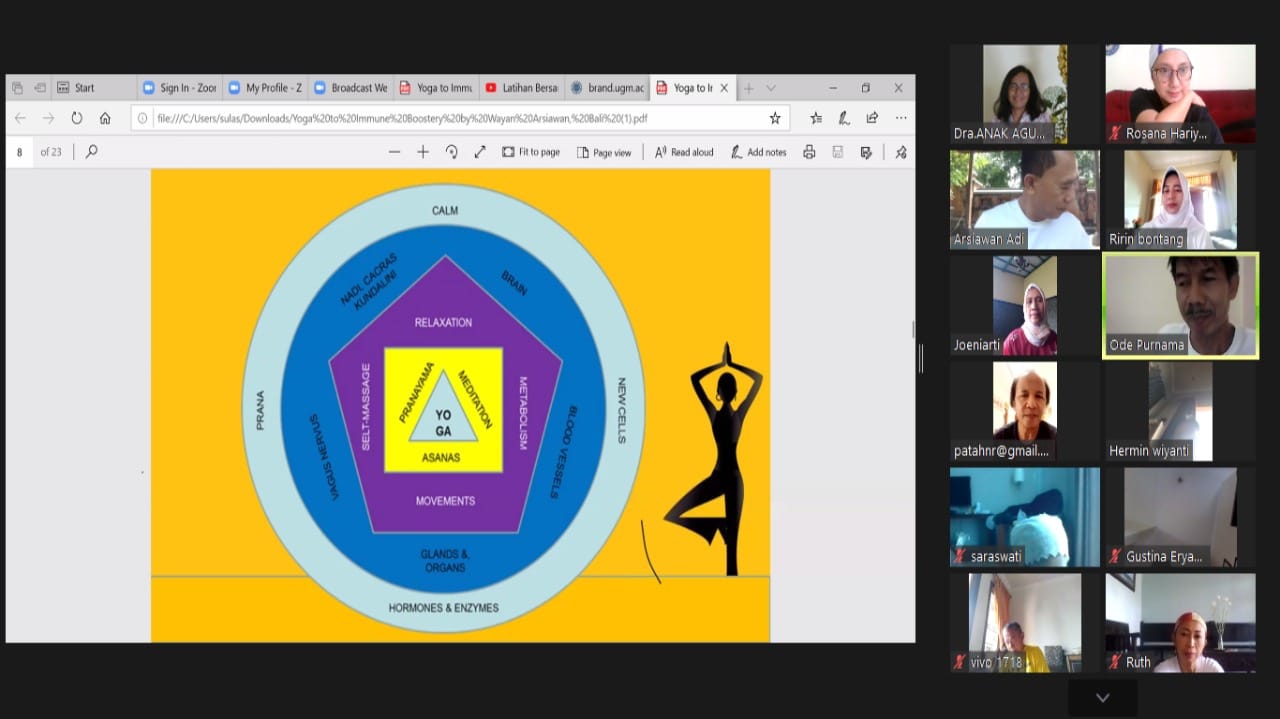Expand more participants with down chevron

(1102, 698)
